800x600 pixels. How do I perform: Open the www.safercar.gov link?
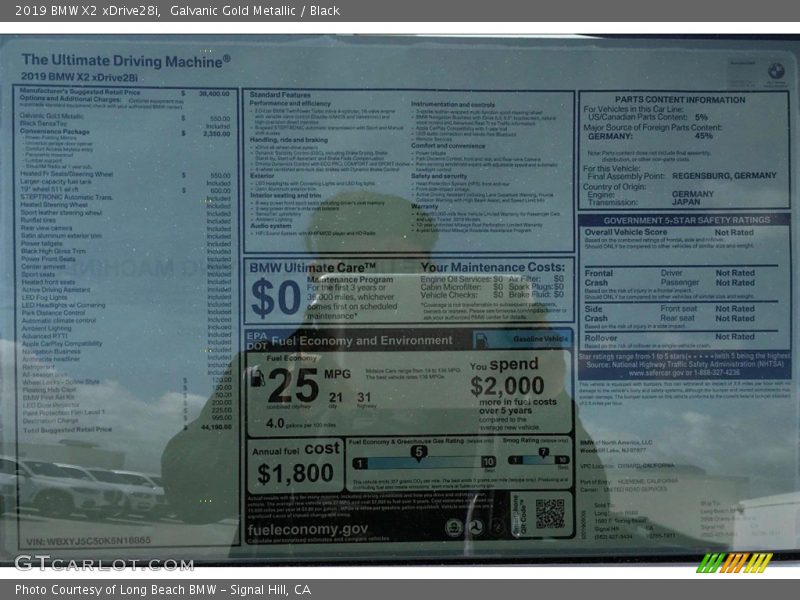pyautogui.click(x=684, y=373)
